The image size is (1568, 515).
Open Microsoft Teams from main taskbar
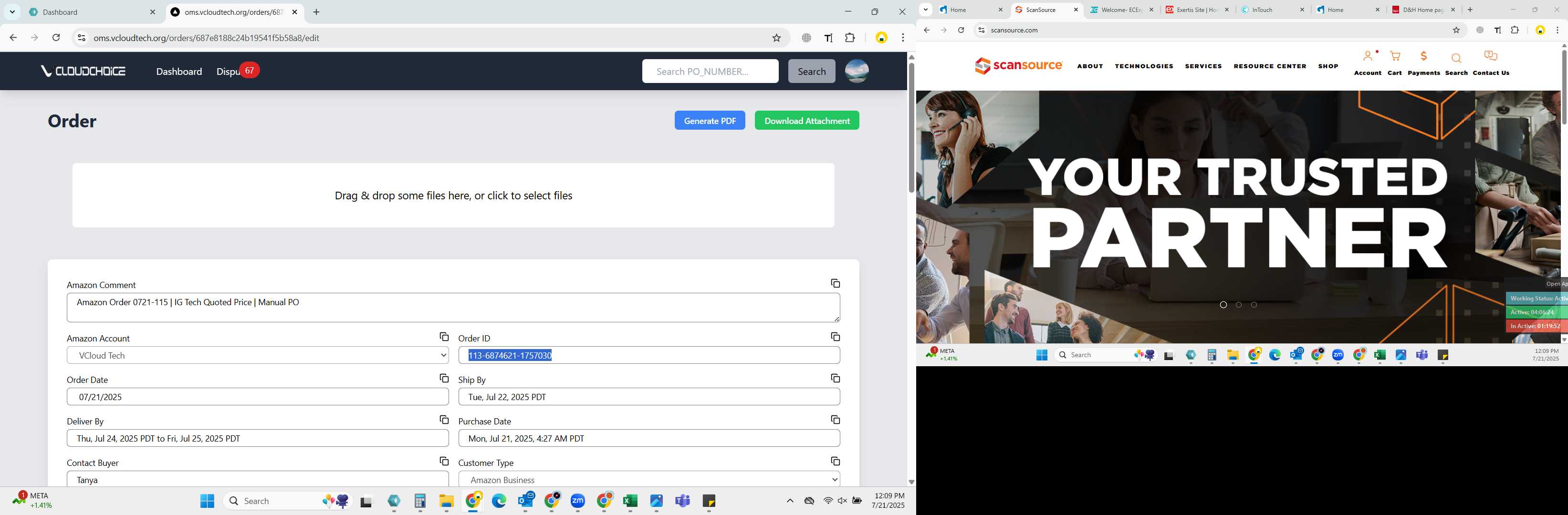[x=682, y=501]
